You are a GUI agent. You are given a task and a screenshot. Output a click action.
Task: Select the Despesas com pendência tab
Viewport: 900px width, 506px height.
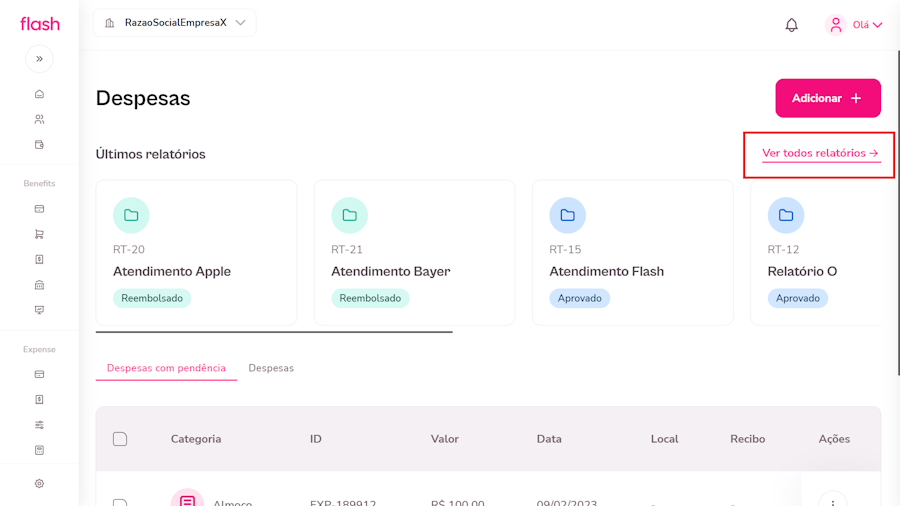[166, 368]
